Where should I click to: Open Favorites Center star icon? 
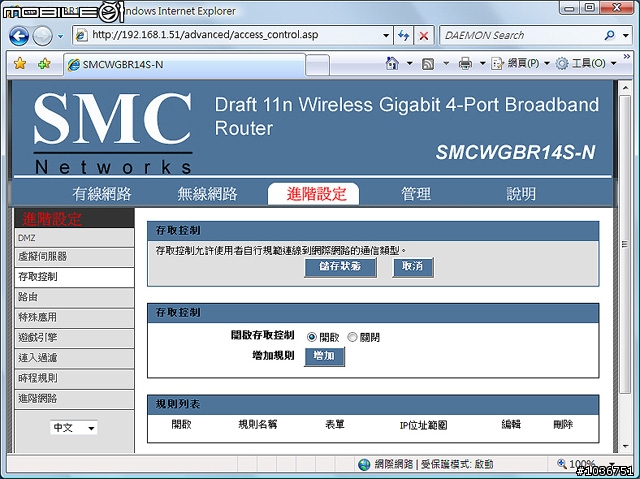pos(20,64)
